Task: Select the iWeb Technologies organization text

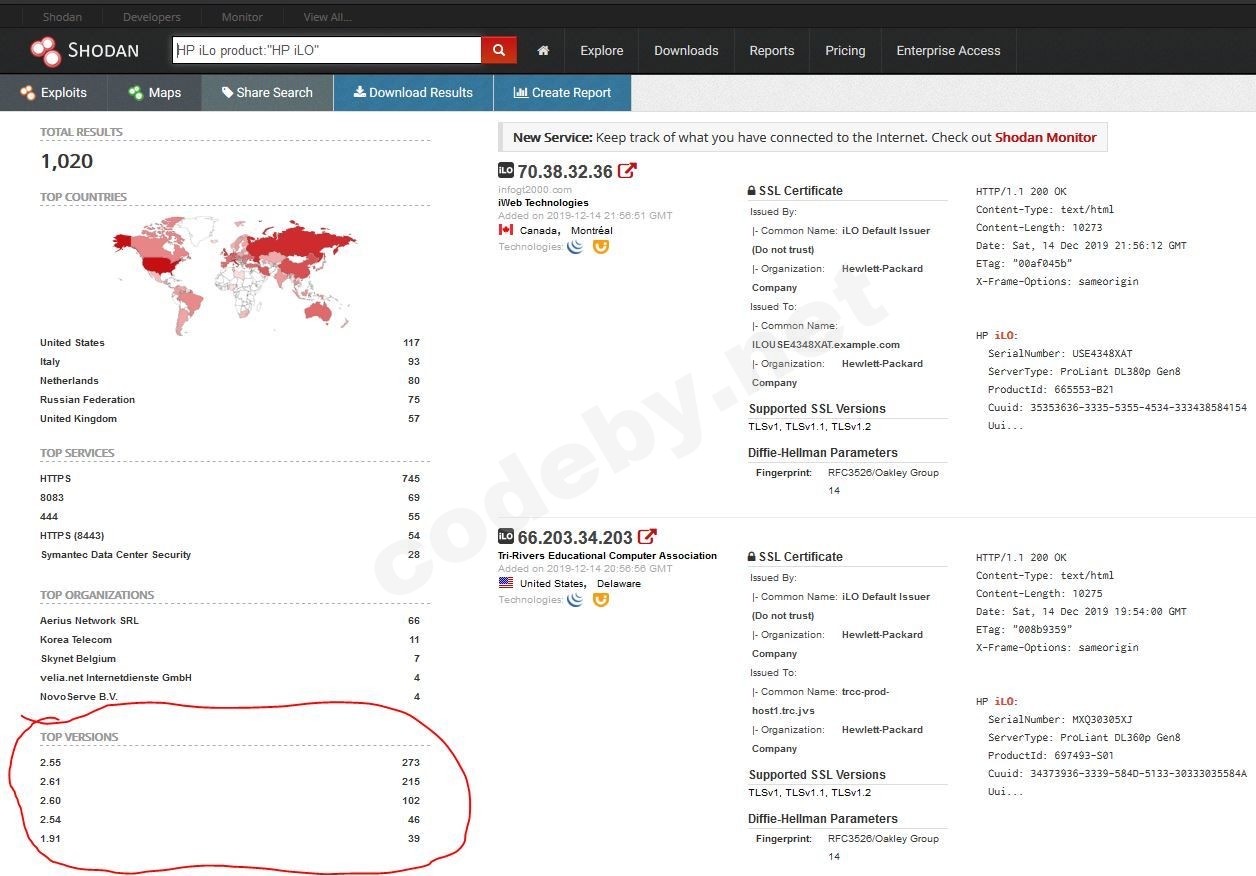Action: 544,203
